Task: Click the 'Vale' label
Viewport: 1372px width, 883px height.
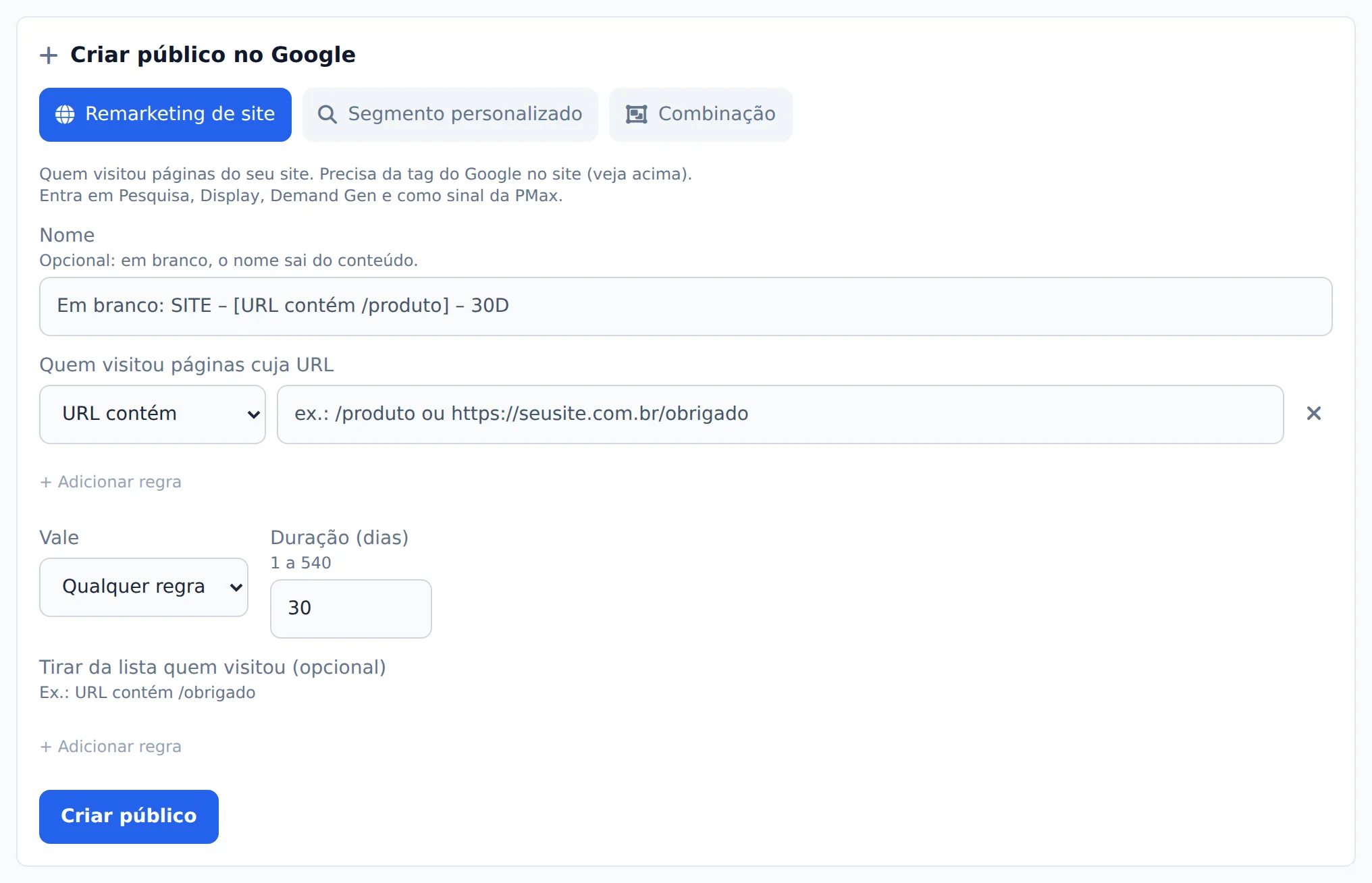Action: coord(59,537)
